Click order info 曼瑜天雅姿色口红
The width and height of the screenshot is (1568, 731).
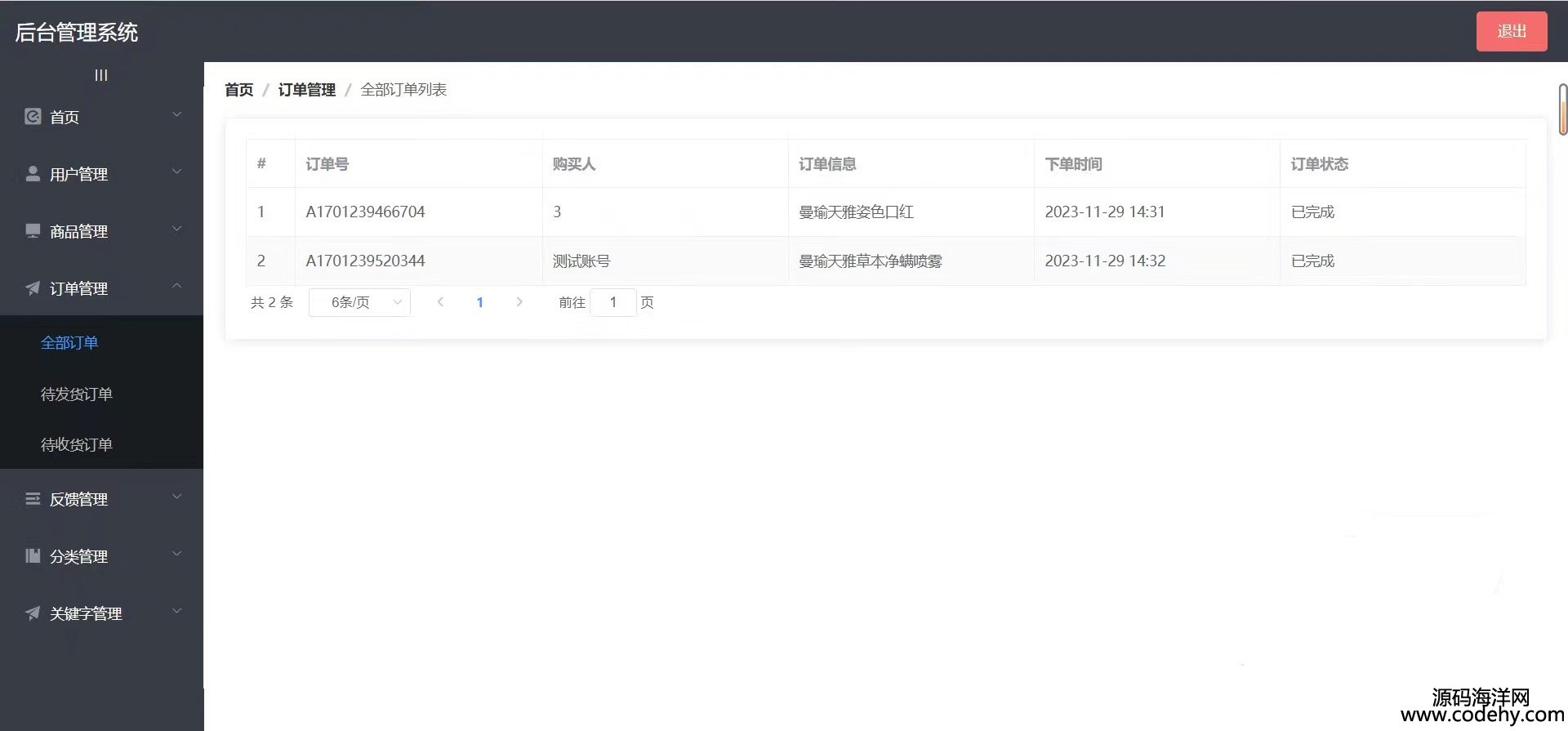856,212
